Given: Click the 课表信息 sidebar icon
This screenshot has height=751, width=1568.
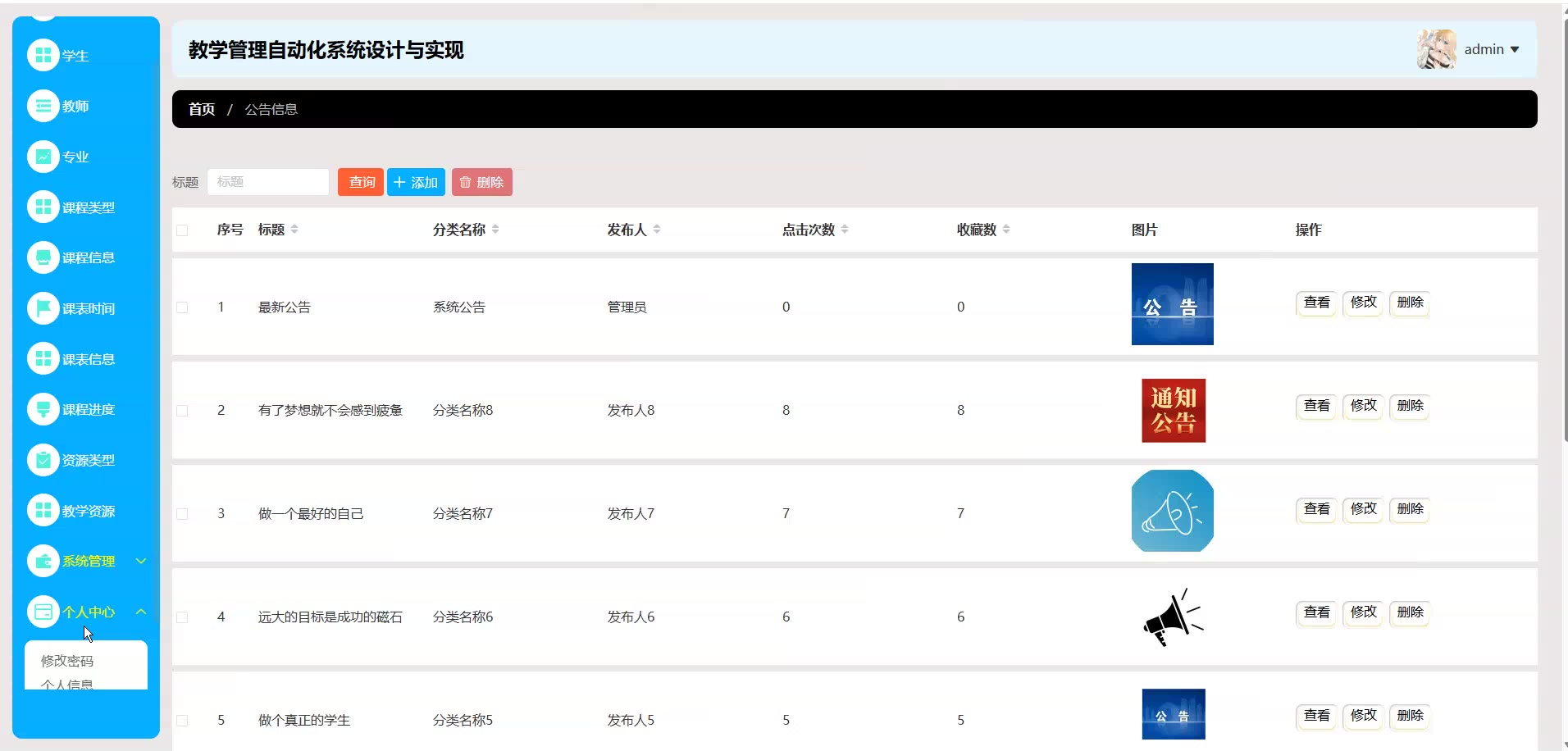Looking at the screenshot, I should pyautogui.click(x=43, y=358).
